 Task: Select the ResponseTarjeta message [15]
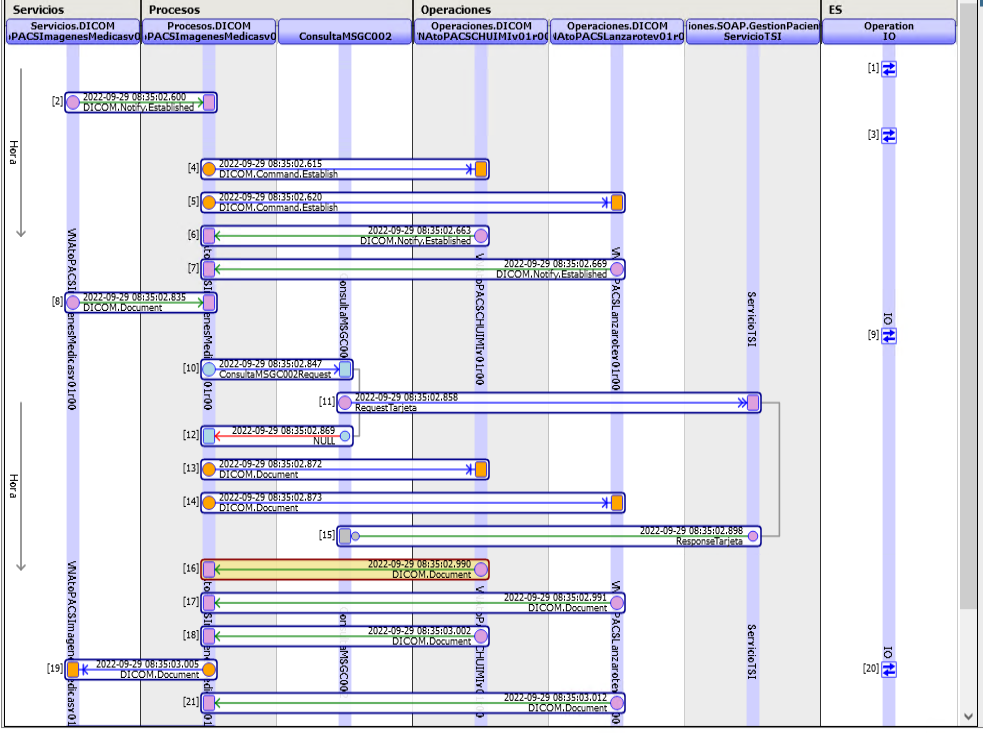pos(549,536)
